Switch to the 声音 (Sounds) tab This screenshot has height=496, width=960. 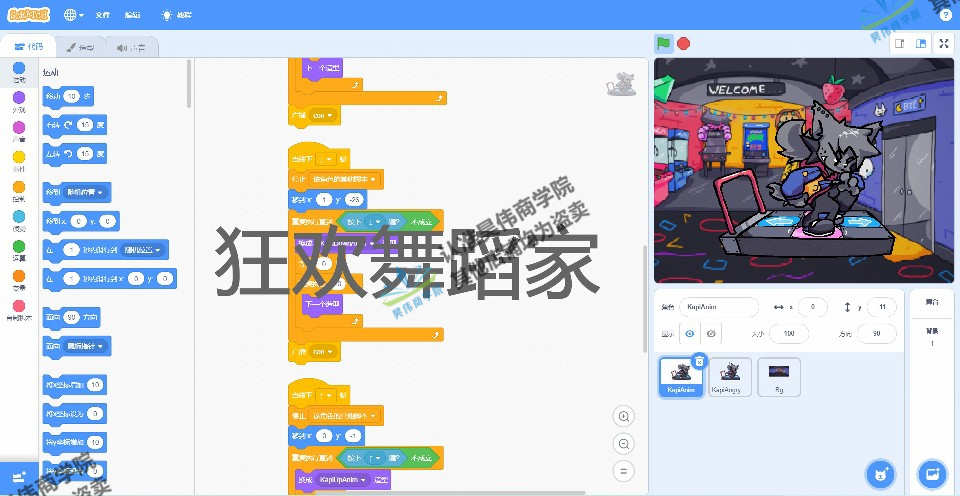tap(132, 47)
